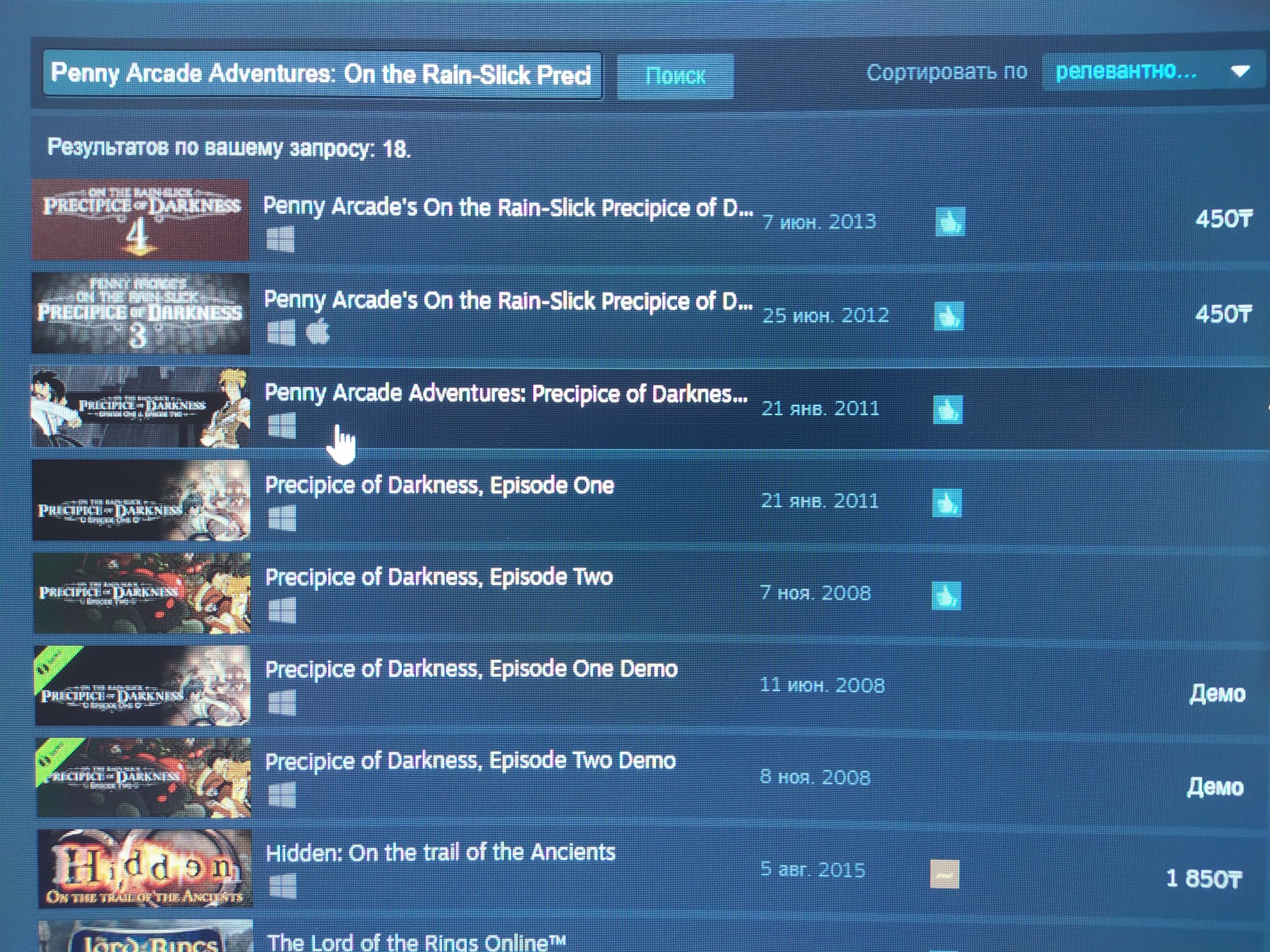The image size is (1270, 952).
Task: Click Windows icon under Penny Arcade Adventures bundle
Action: point(282,426)
